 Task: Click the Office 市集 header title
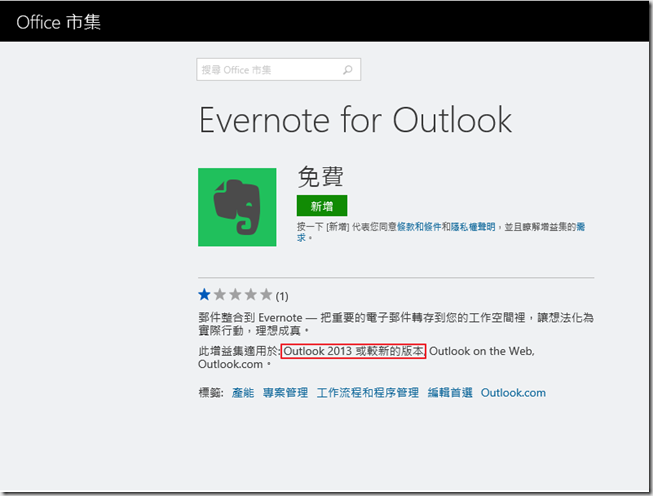point(57,22)
